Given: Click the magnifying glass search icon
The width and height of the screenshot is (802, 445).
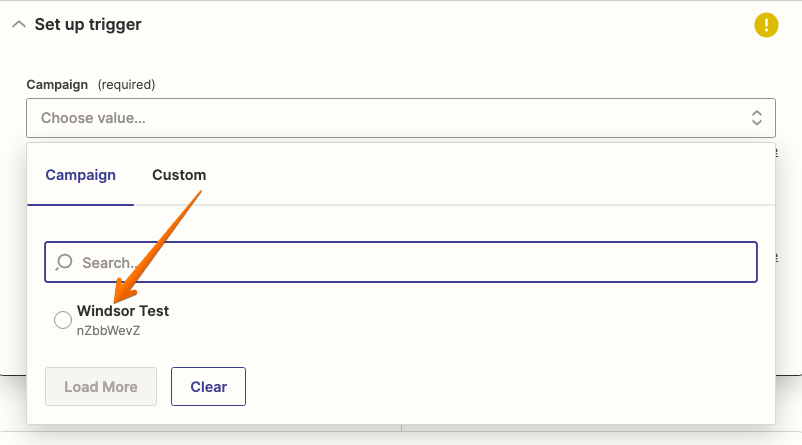Looking at the screenshot, I should 64,262.
